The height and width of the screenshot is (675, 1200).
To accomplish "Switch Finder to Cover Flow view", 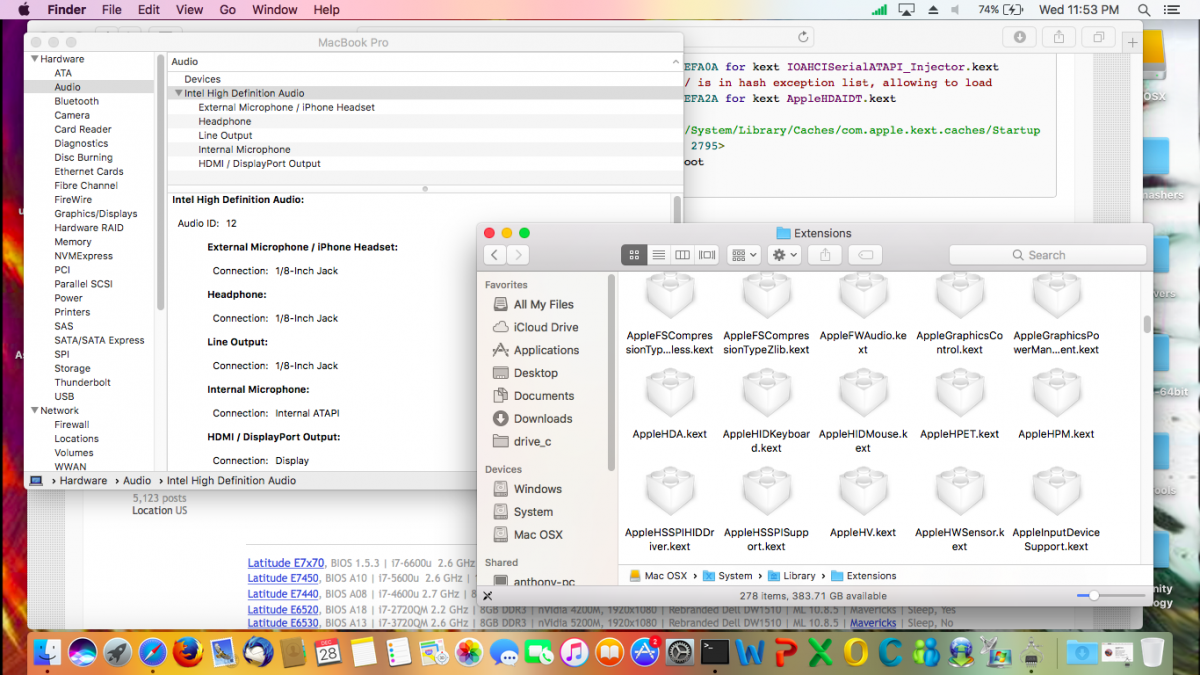I will pos(707,255).
